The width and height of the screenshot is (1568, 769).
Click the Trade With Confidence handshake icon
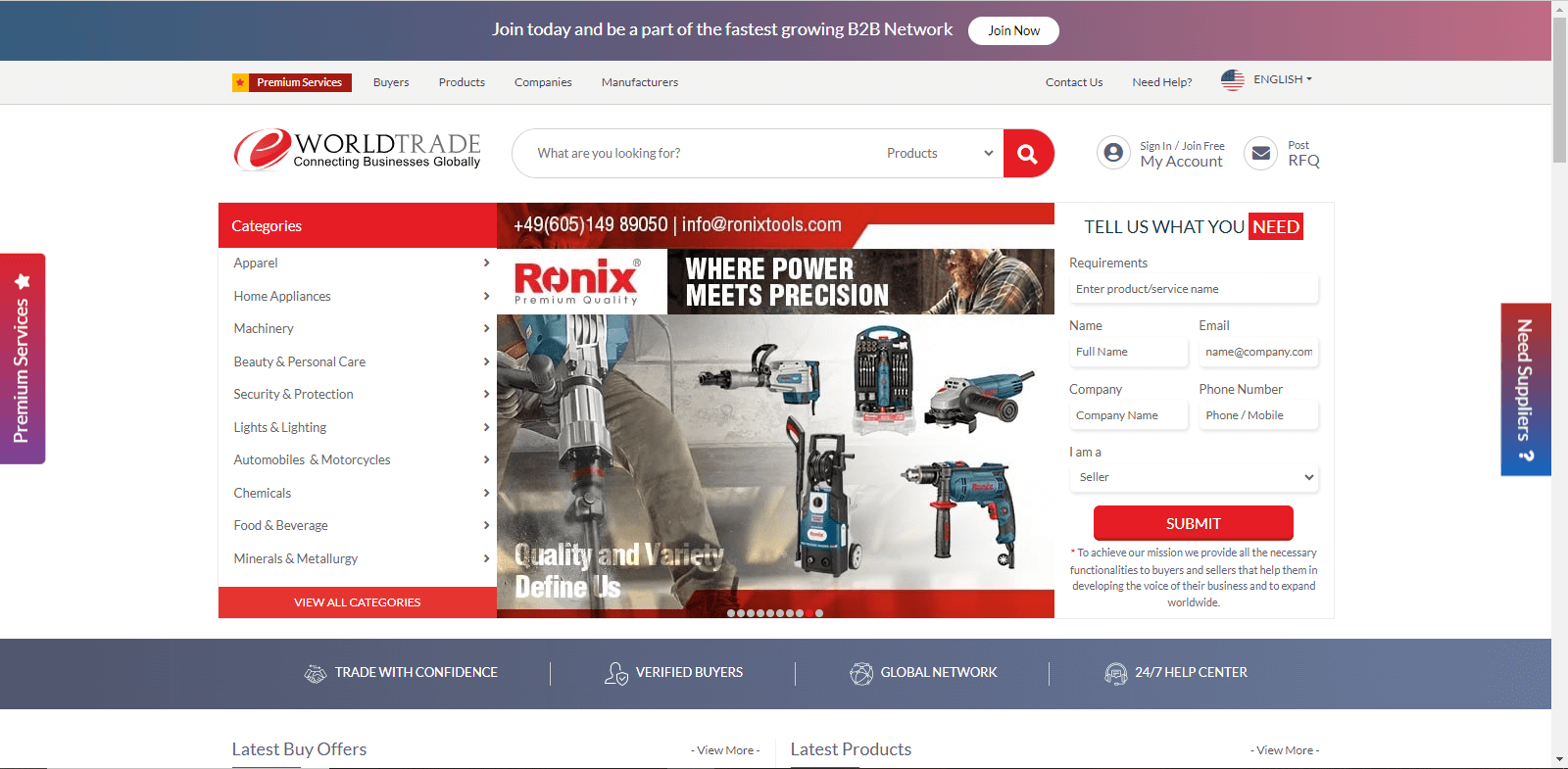[x=316, y=673]
